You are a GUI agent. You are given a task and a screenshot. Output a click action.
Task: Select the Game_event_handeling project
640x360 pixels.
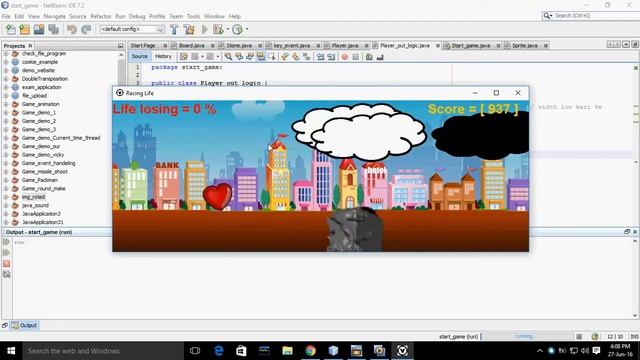(48, 163)
